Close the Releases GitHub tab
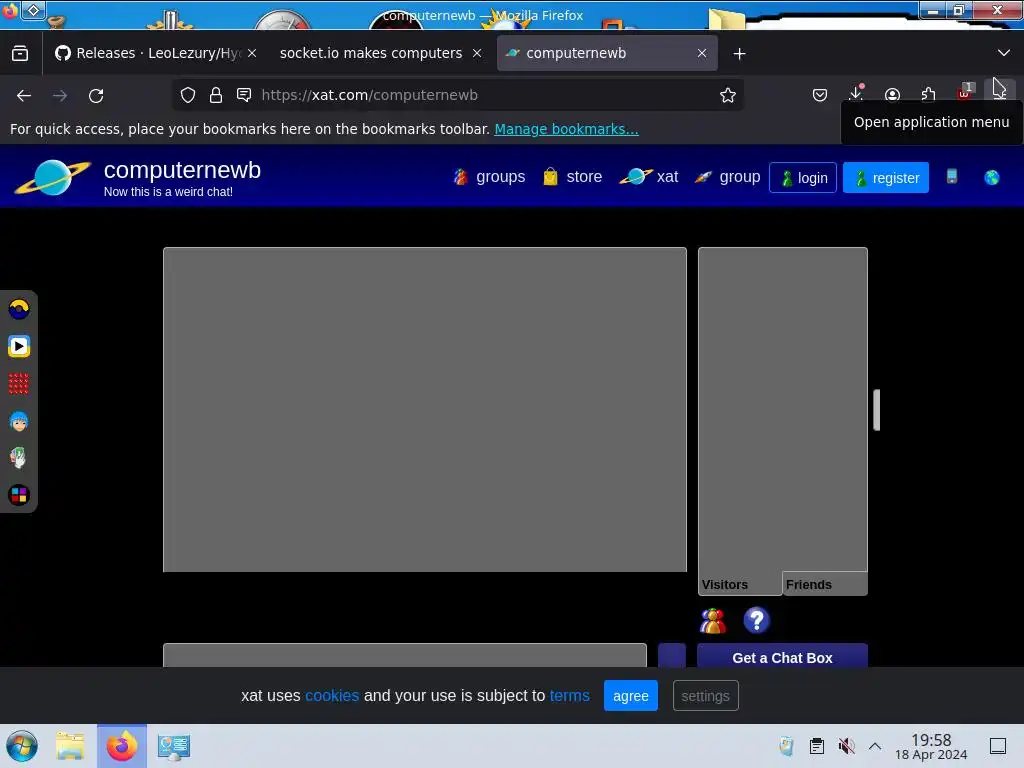Screen dimensions: 1024x768 252,53
